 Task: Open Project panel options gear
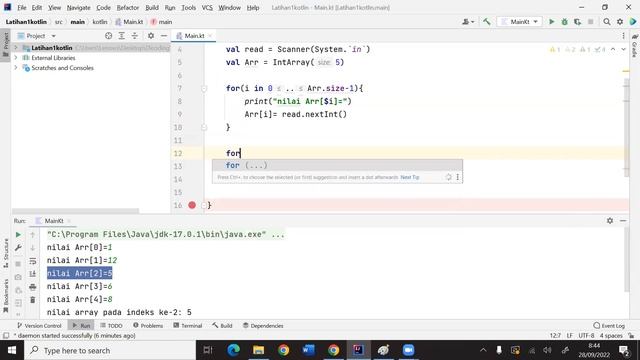(151, 36)
